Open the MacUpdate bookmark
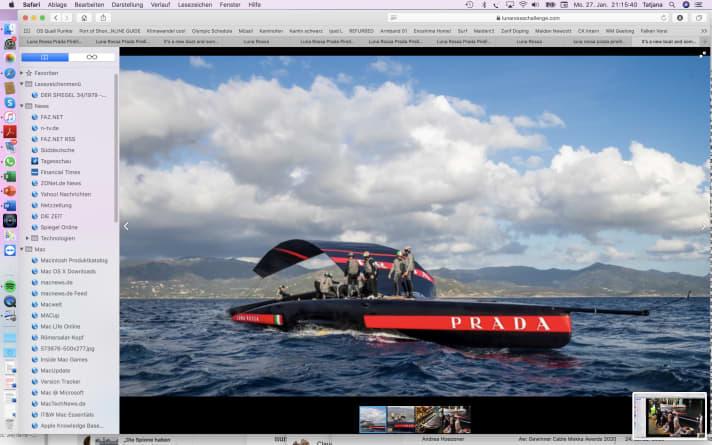Image resolution: width=712 pixels, height=445 pixels. coord(51,371)
